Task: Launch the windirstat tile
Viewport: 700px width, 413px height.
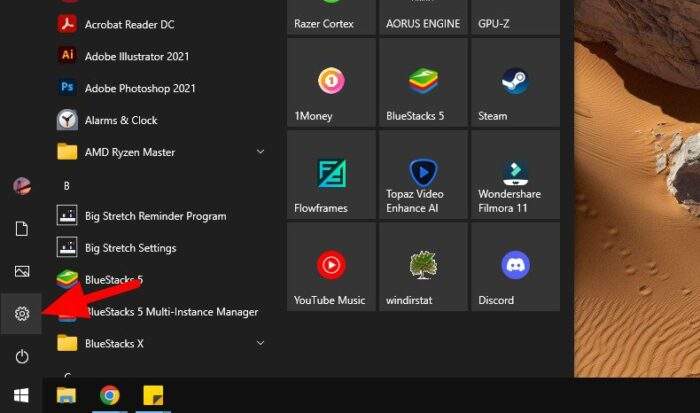Action: [x=423, y=267]
